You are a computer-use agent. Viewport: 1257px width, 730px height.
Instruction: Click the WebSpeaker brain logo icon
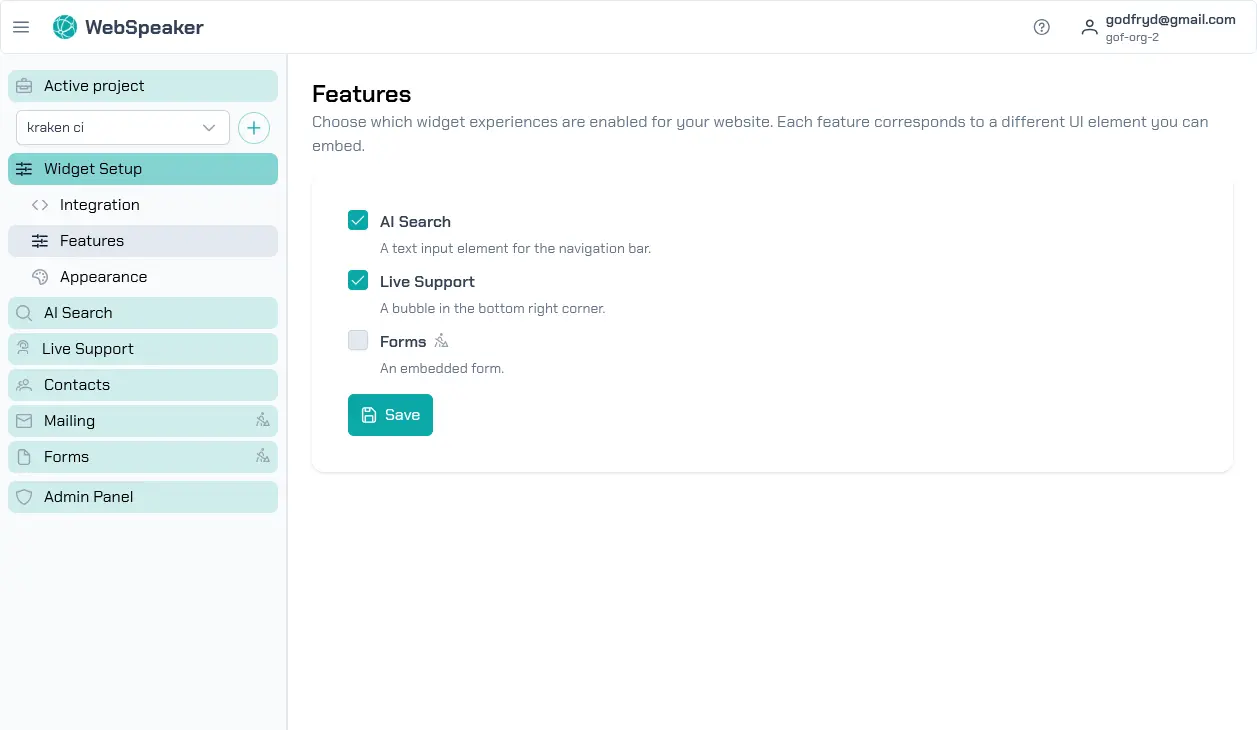64,27
